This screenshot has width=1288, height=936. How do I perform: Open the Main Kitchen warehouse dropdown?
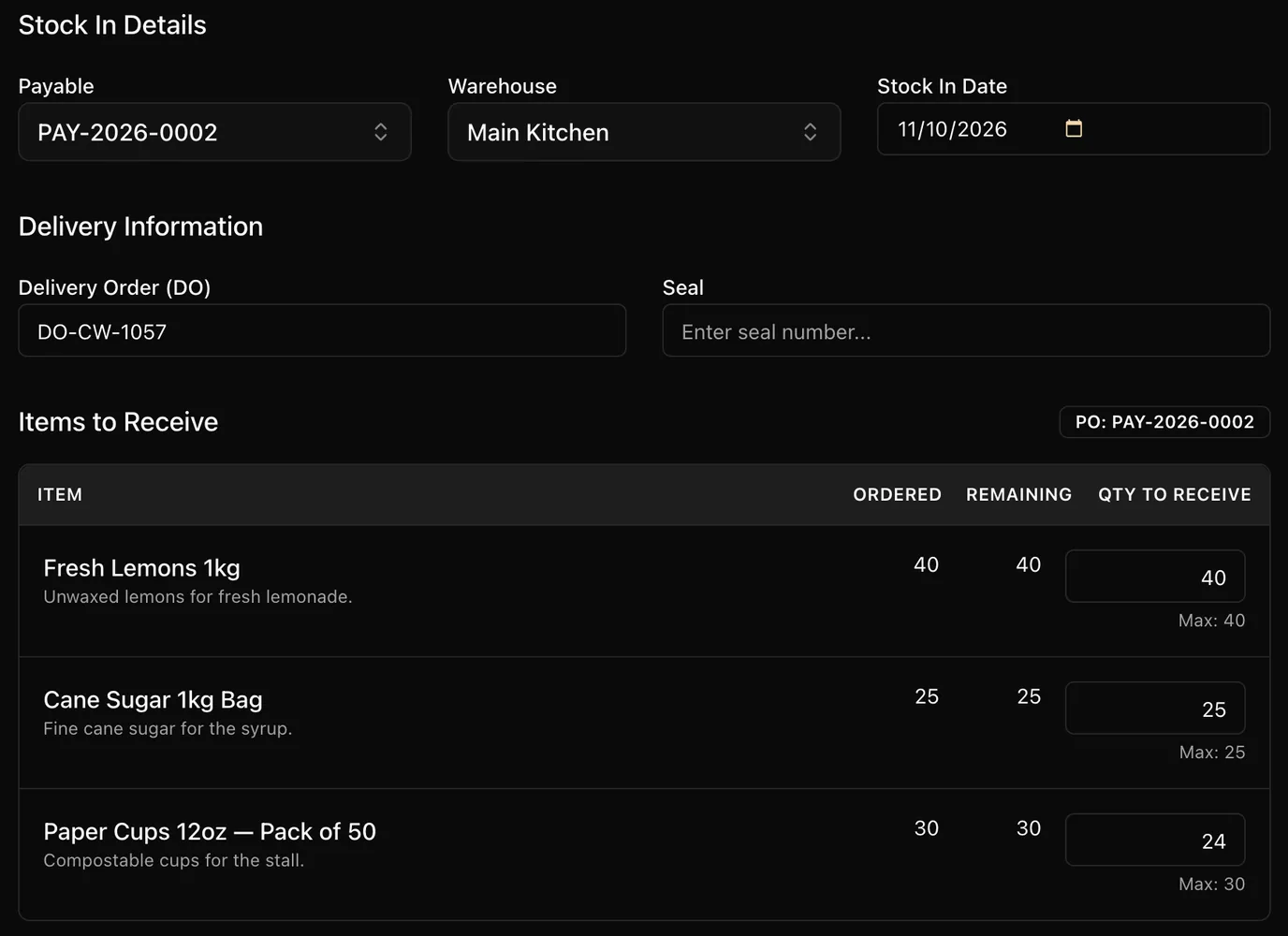644,132
